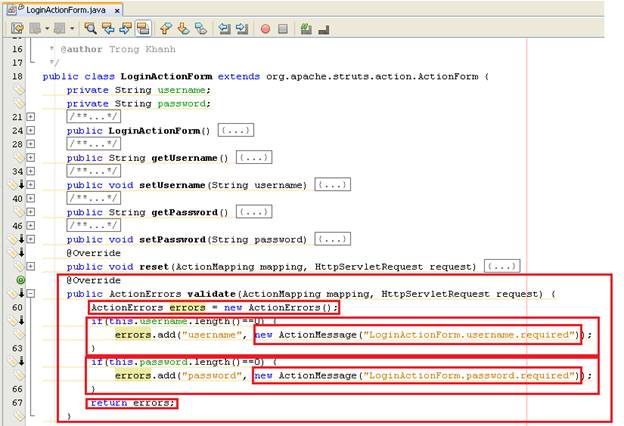Jump to Next Bookmark via toolbar icon
This screenshot has width=624, height=426.
(x=183, y=29)
